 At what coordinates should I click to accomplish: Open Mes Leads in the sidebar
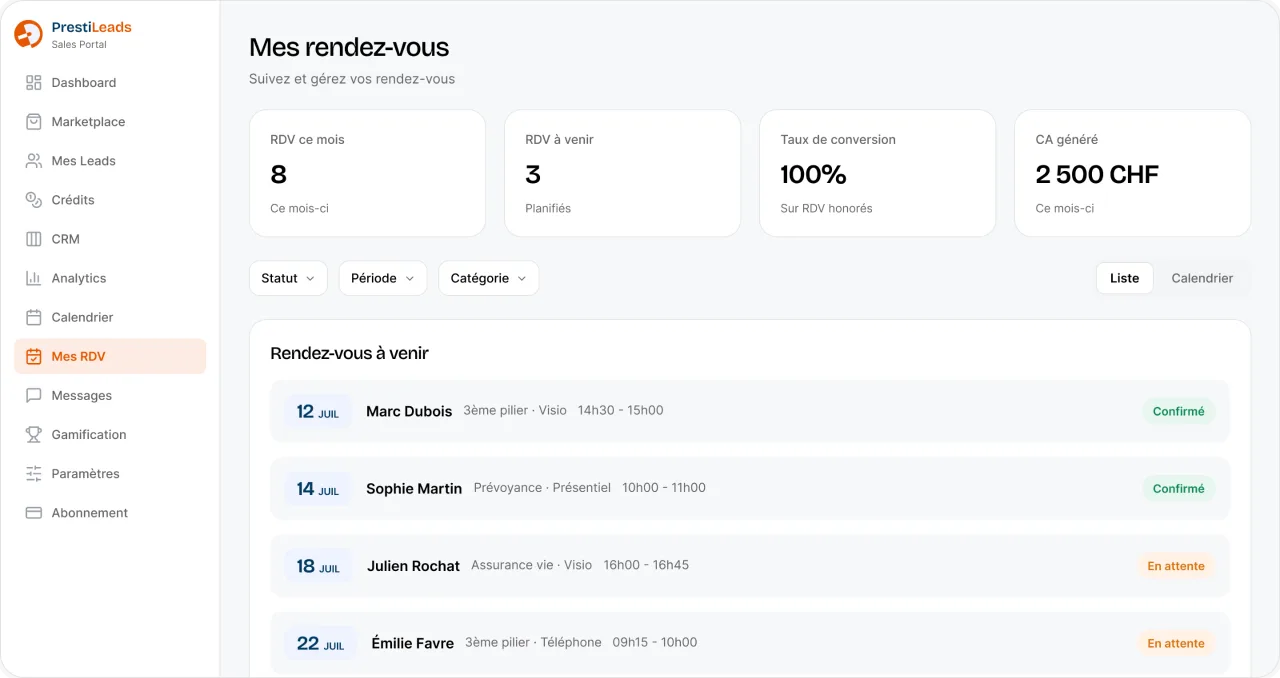coord(110,161)
